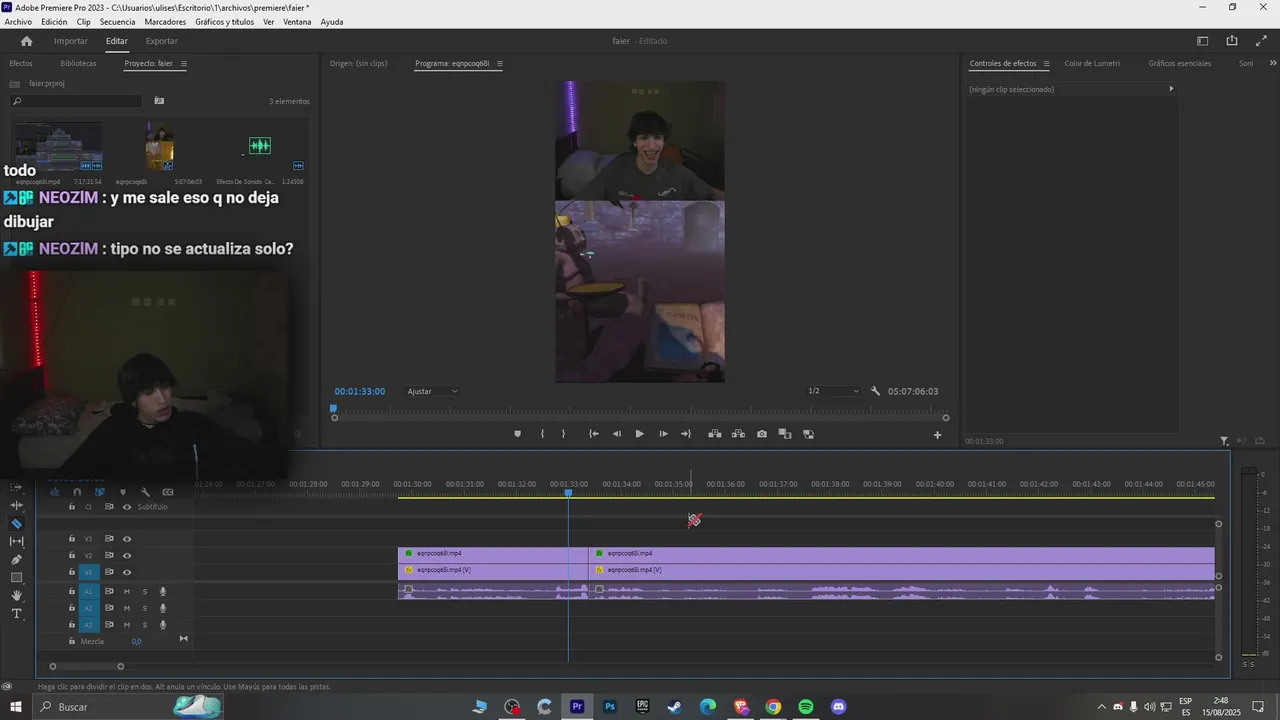Open the quick export share icon
Screen dimensions: 1280x720
[1232, 41]
